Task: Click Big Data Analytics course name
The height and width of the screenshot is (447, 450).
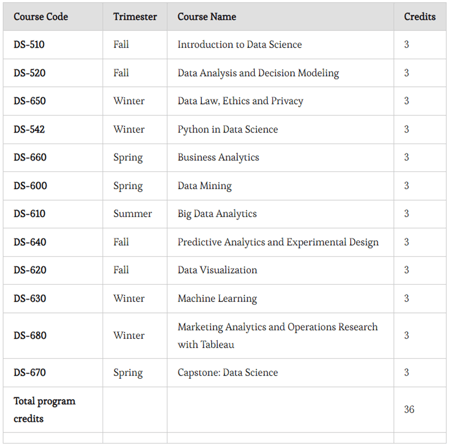Action: 217,214
